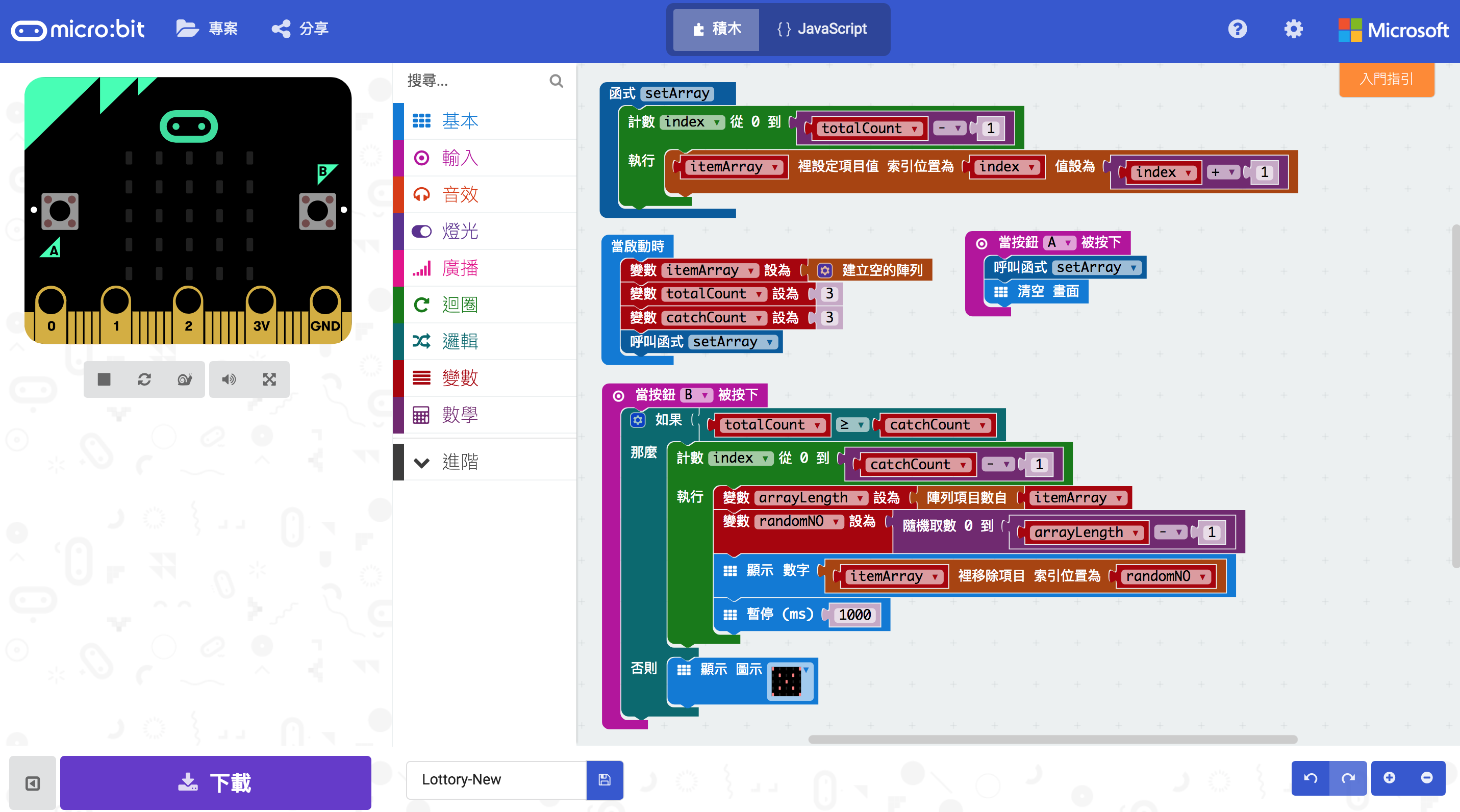Screen dimensions: 1460x812
Task: Select the 清空 畫面 clear screen block
Action: click(x=1036, y=292)
